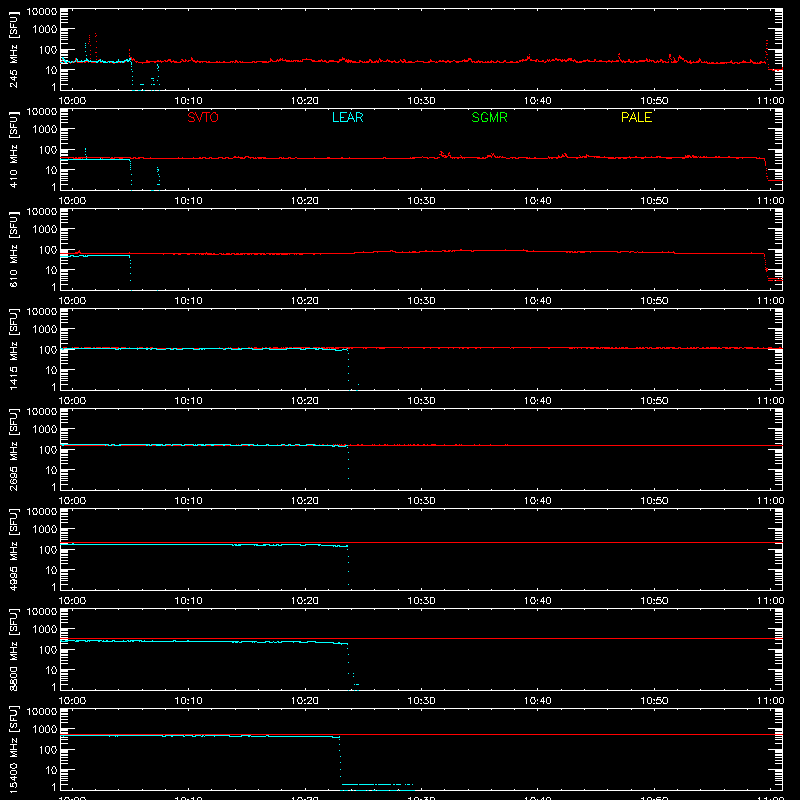The image size is (800, 800).
Task: Click the 10:30 tick label under the 4995 MHz plot
Action: [421, 601]
